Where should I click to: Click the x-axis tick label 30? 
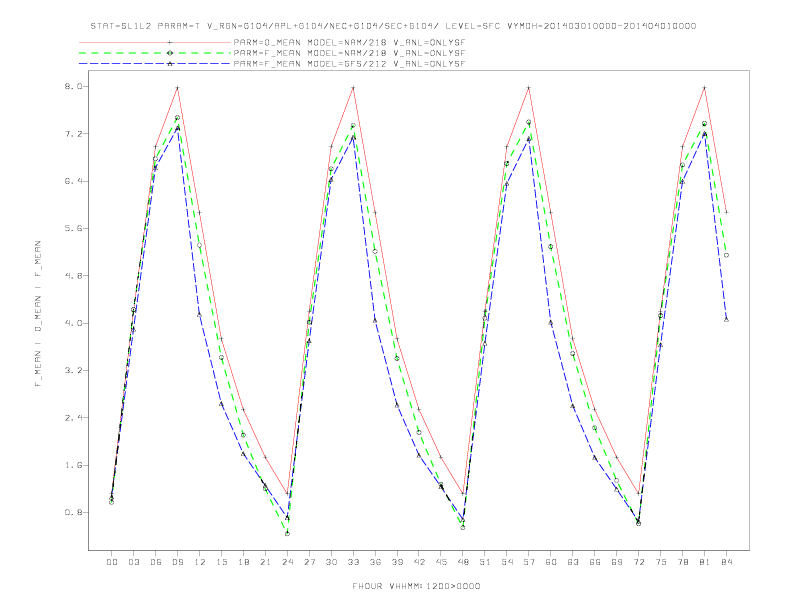[x=331, y=562]
